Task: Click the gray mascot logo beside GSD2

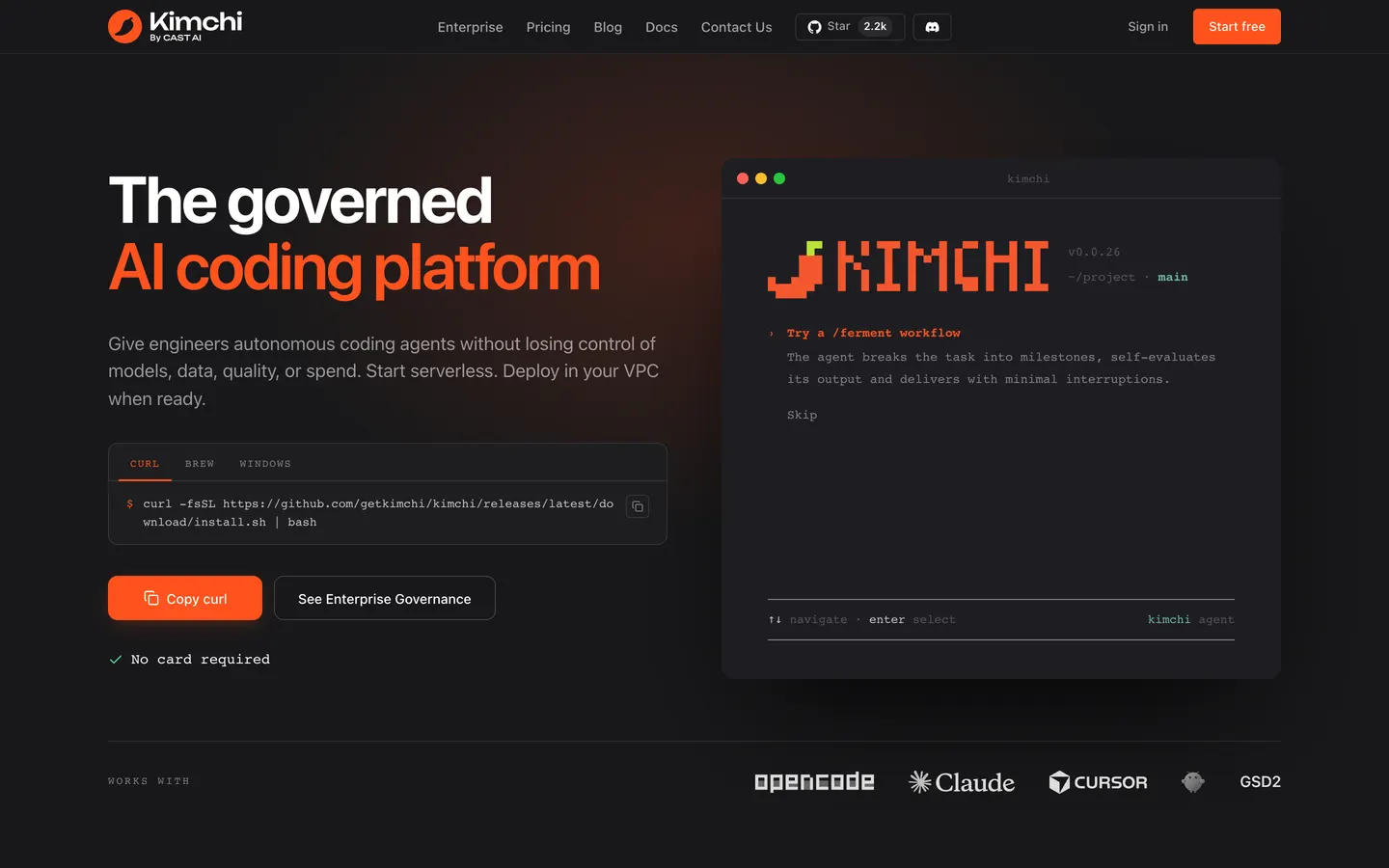Action: [1193, 782]
